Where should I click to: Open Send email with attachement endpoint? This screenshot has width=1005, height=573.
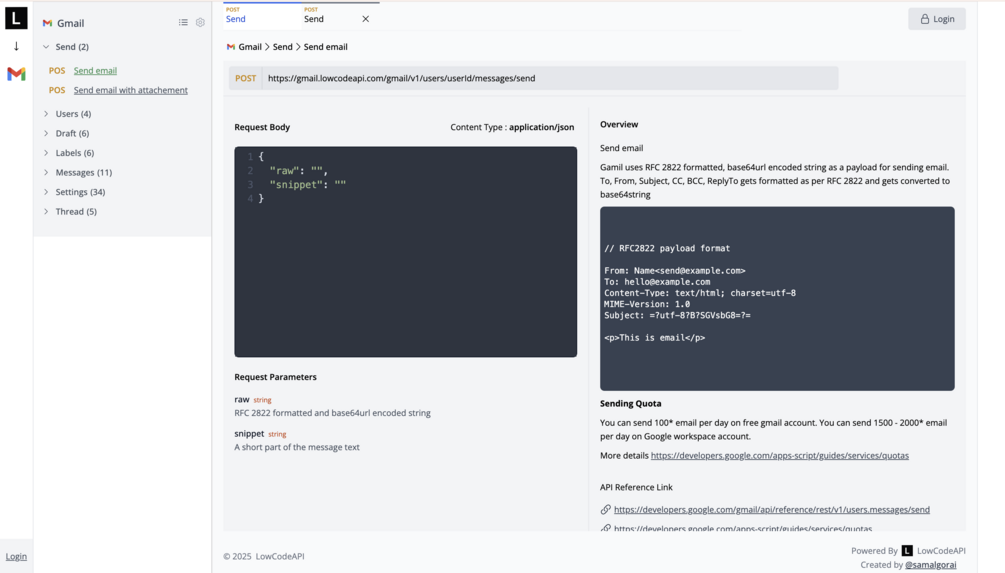(x=130, y=90)
